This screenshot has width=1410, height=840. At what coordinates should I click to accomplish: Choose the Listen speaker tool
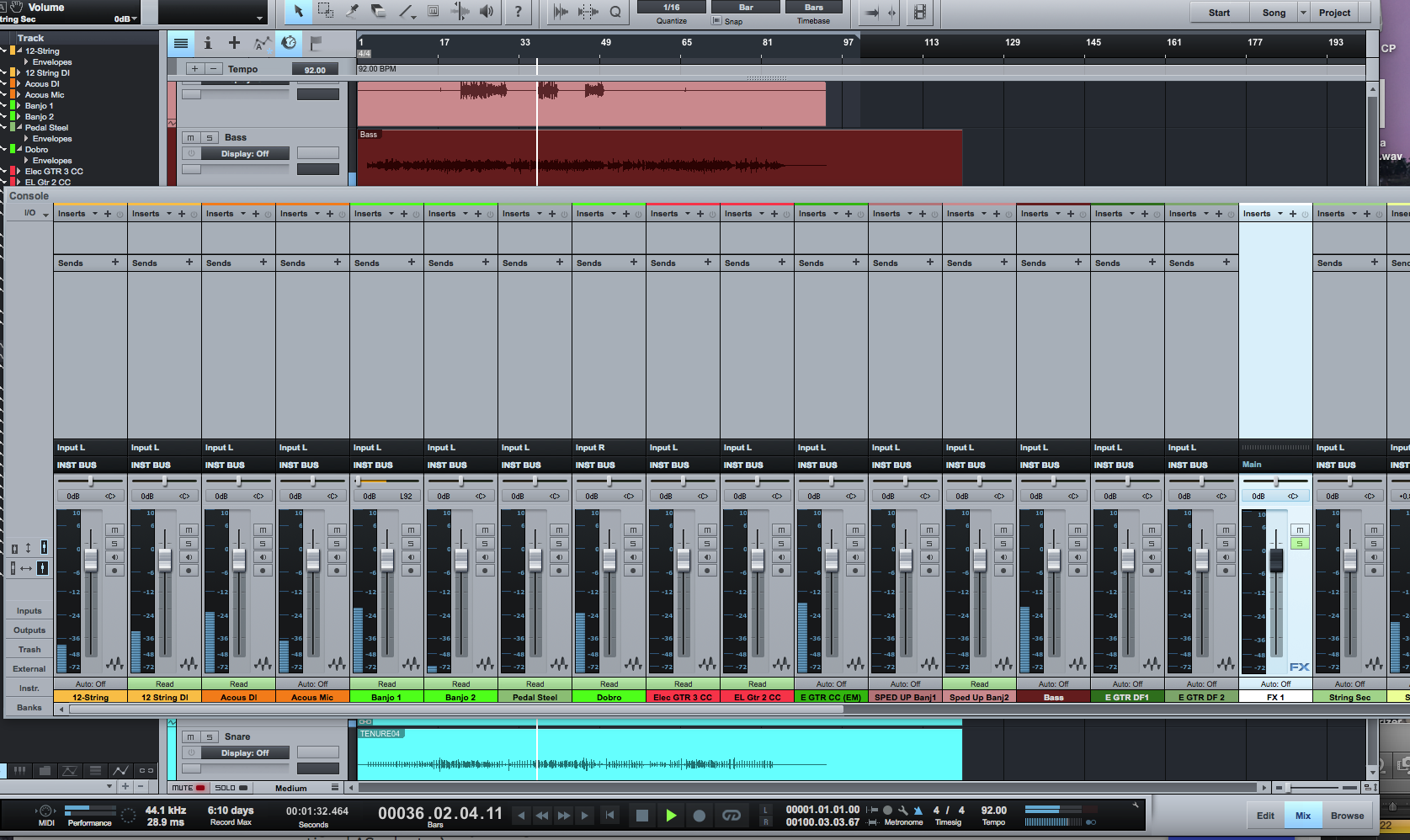tap(487, 12)
